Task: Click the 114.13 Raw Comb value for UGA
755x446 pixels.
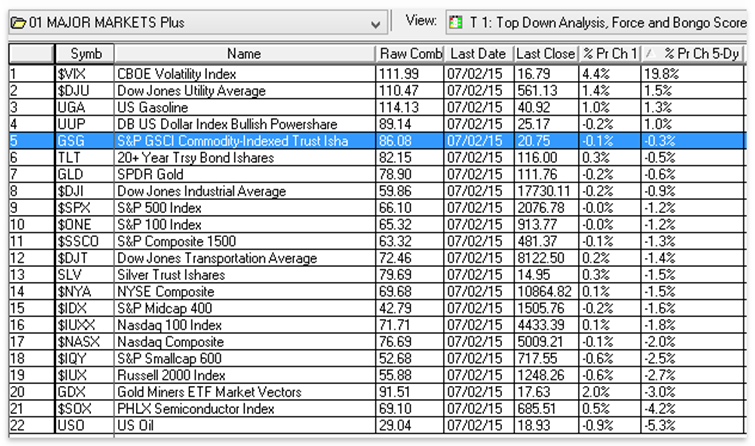Action: pyautogui.click(x=399, y=107)
